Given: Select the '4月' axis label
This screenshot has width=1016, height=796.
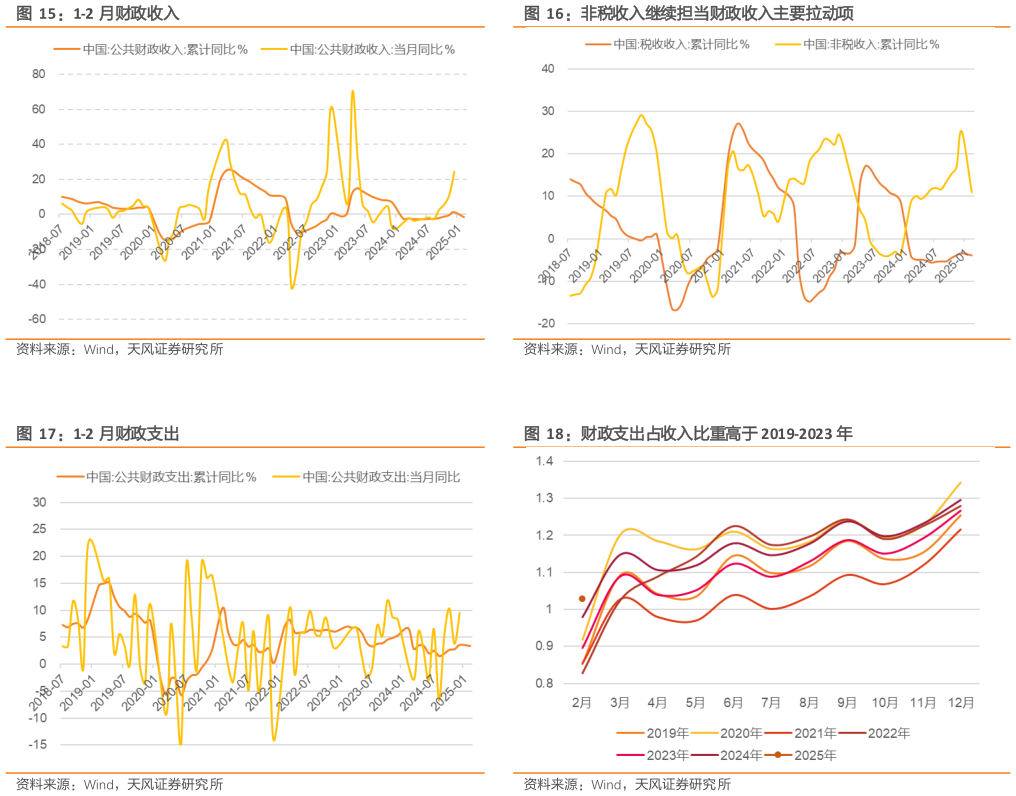Looking at the screenshot, I should click(657, 703).
